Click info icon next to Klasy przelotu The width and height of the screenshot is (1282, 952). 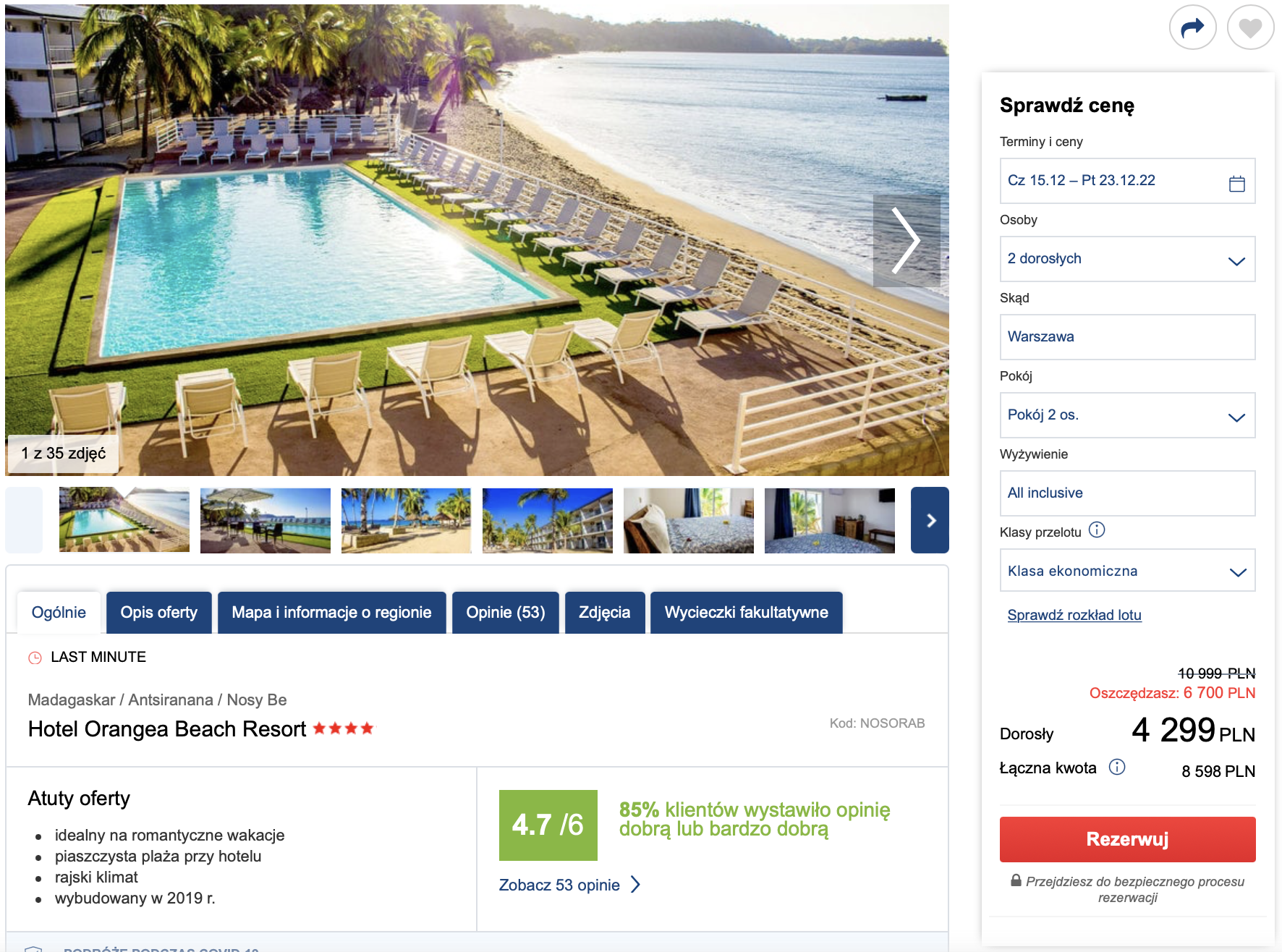pyautogui.click(x=1097, y=530)
